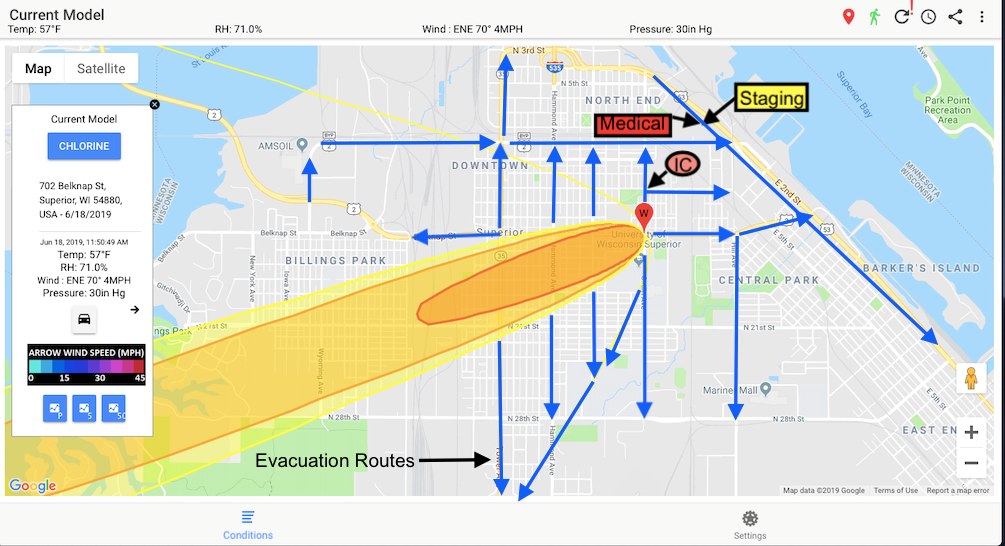This screenshot has height=546, width=1005.
Task: Click the chart button labeled 50
Action: pos(113,408)
